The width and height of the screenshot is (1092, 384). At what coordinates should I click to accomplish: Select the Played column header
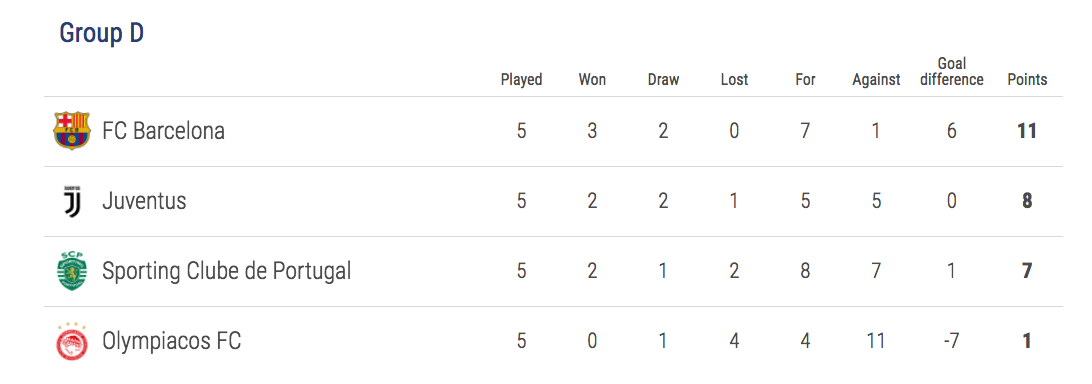[x=522, y=79]
